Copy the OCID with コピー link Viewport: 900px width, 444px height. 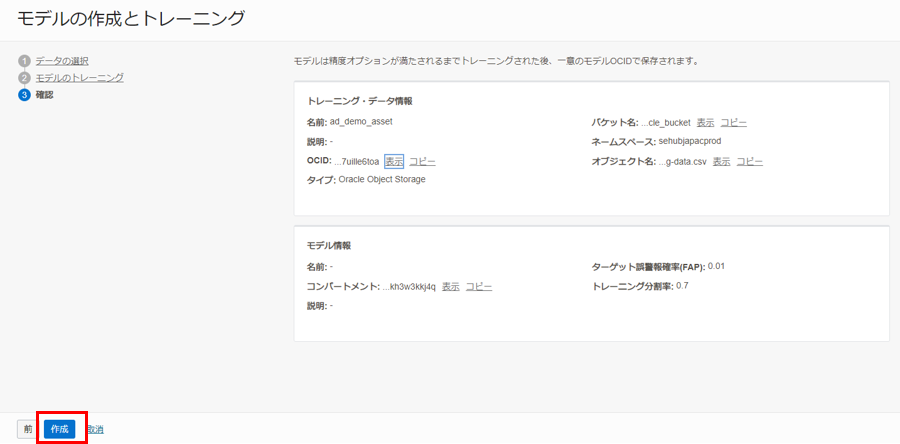coord(422,161)
